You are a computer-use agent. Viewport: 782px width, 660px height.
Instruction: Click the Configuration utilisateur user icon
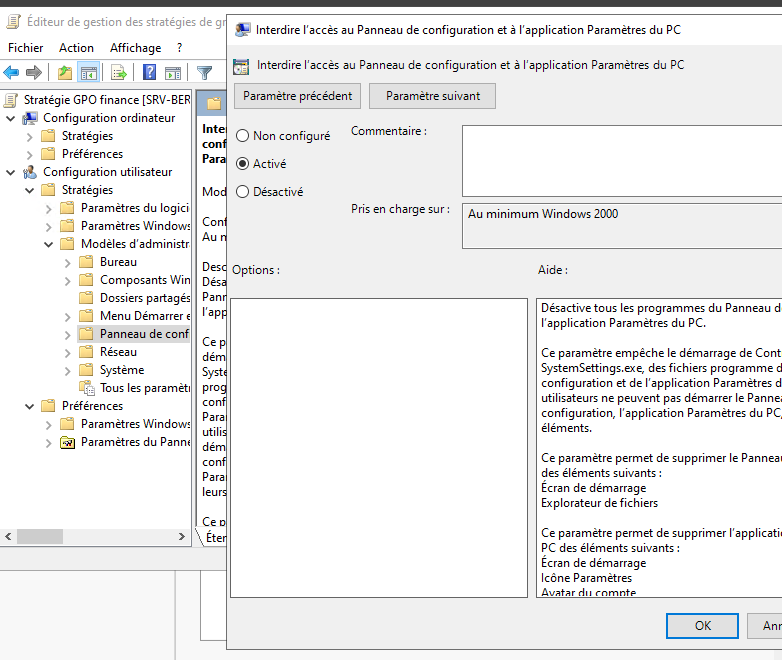coord(30,172)
